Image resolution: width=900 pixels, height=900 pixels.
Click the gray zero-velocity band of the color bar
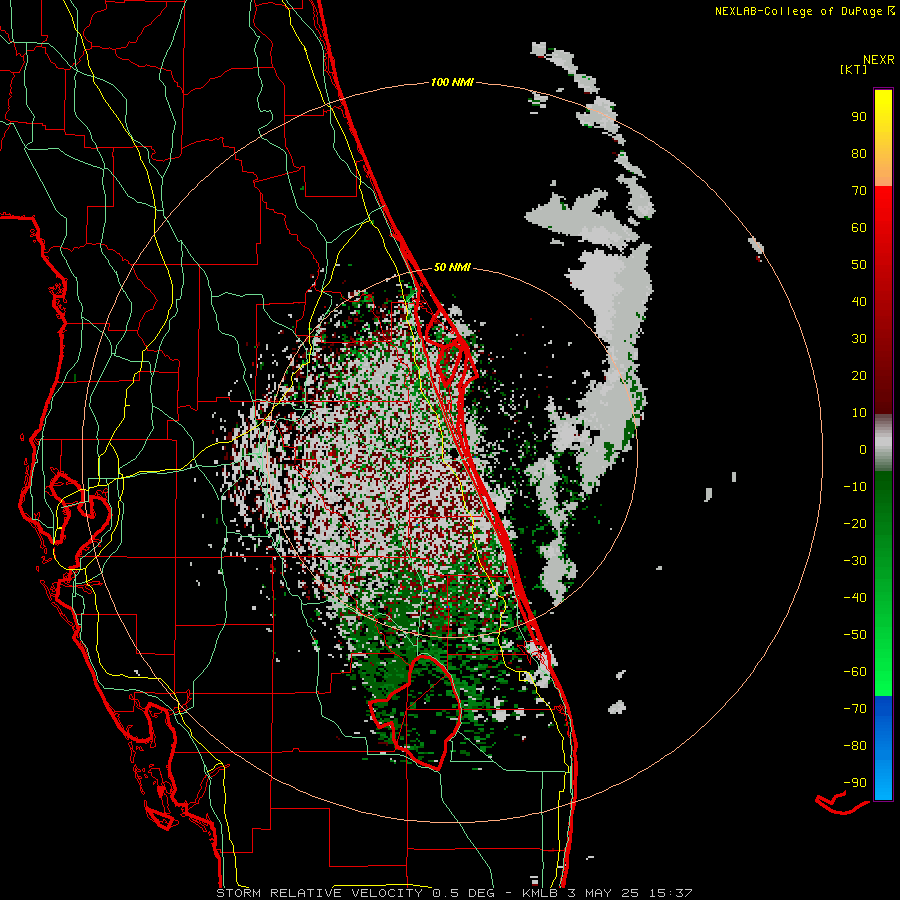coord(883,443)
